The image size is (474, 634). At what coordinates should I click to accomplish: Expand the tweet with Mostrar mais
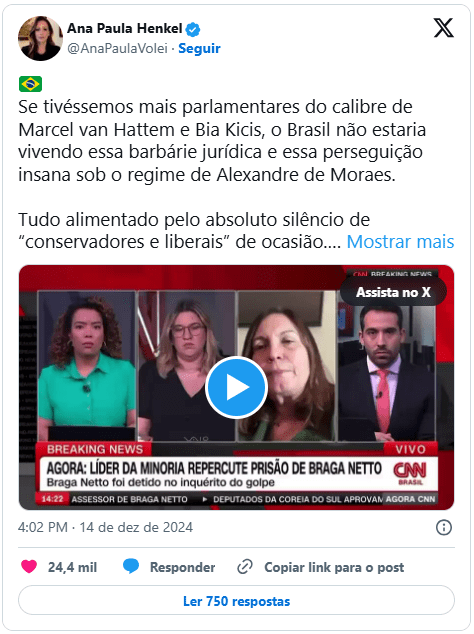coord(400,242)
